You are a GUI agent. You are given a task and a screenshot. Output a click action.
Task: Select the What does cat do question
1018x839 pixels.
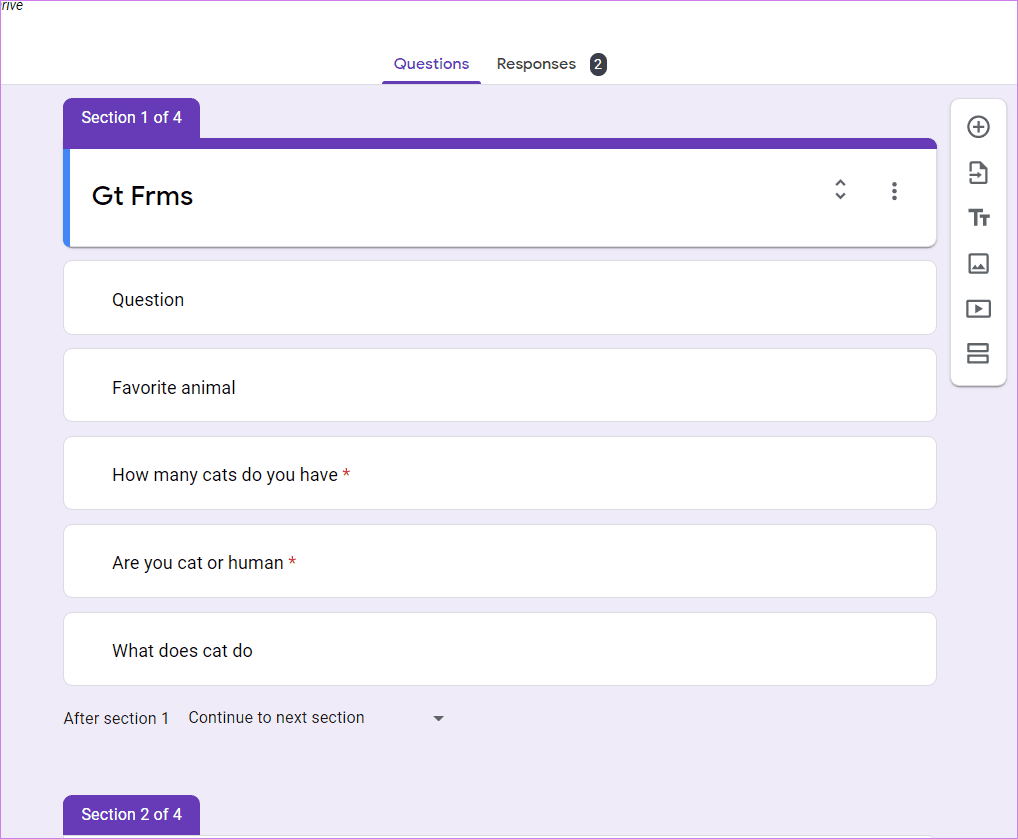(499, 649)
